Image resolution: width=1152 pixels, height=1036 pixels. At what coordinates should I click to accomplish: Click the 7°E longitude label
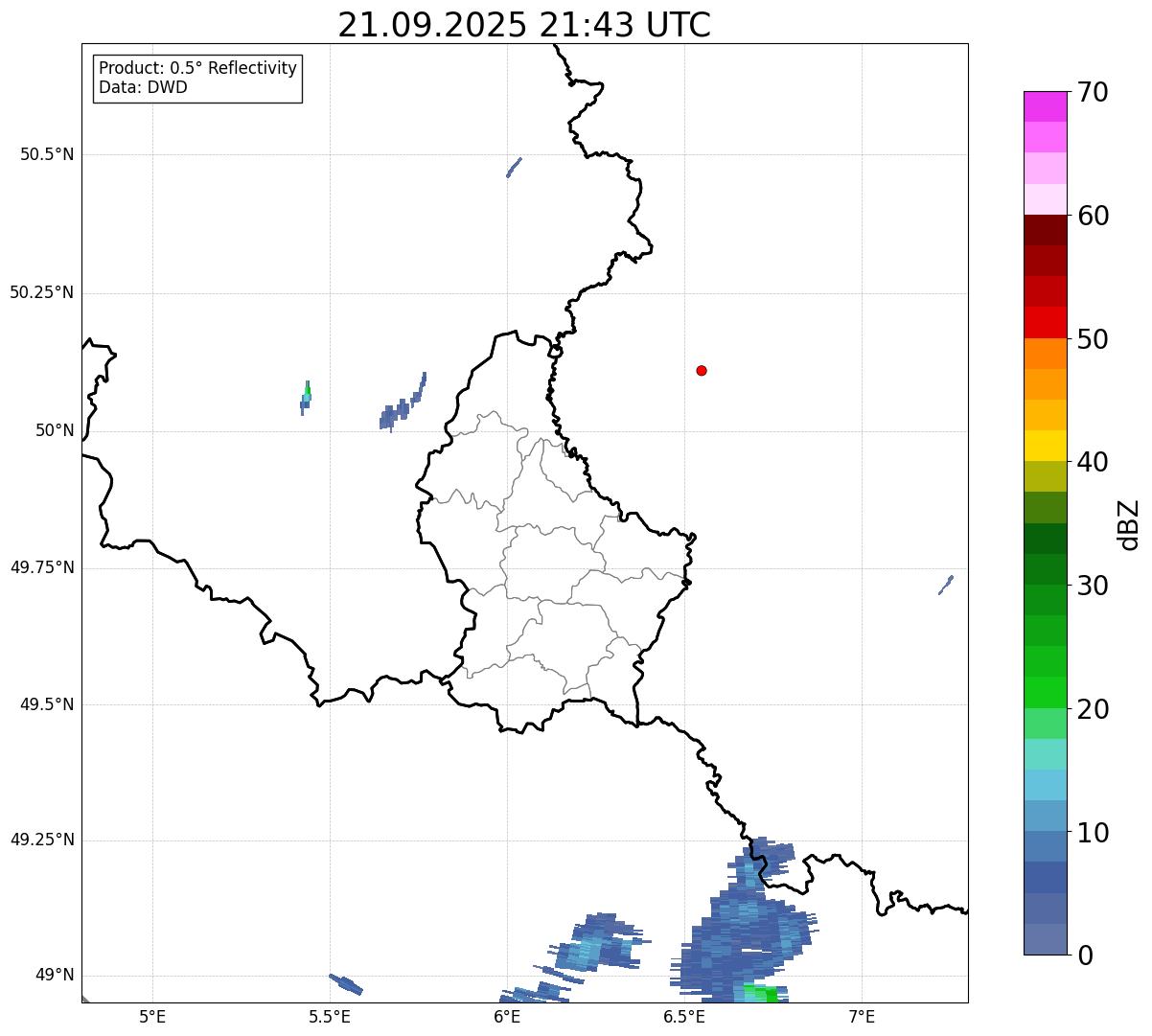coord(862,1016)
